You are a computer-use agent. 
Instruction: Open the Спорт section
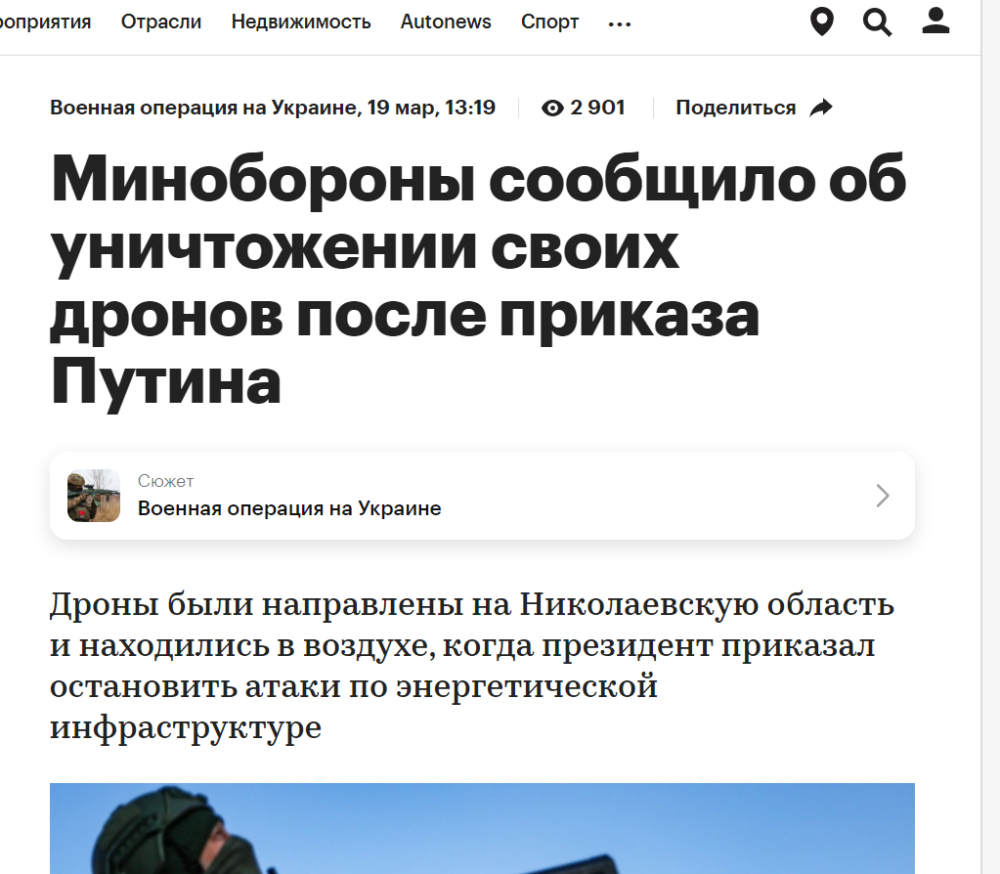550,22
